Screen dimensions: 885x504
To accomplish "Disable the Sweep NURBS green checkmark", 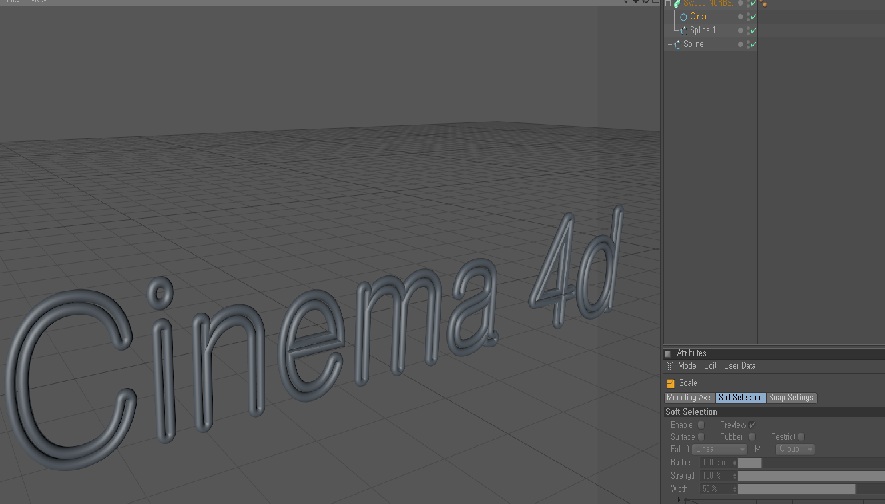I will coord(752,4).
